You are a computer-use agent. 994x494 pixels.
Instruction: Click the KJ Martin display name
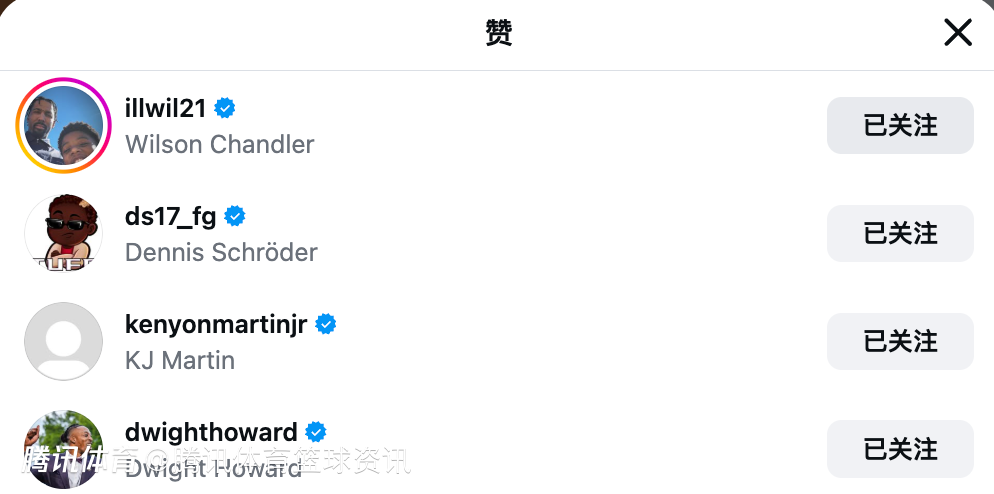(x=180, y=360)
